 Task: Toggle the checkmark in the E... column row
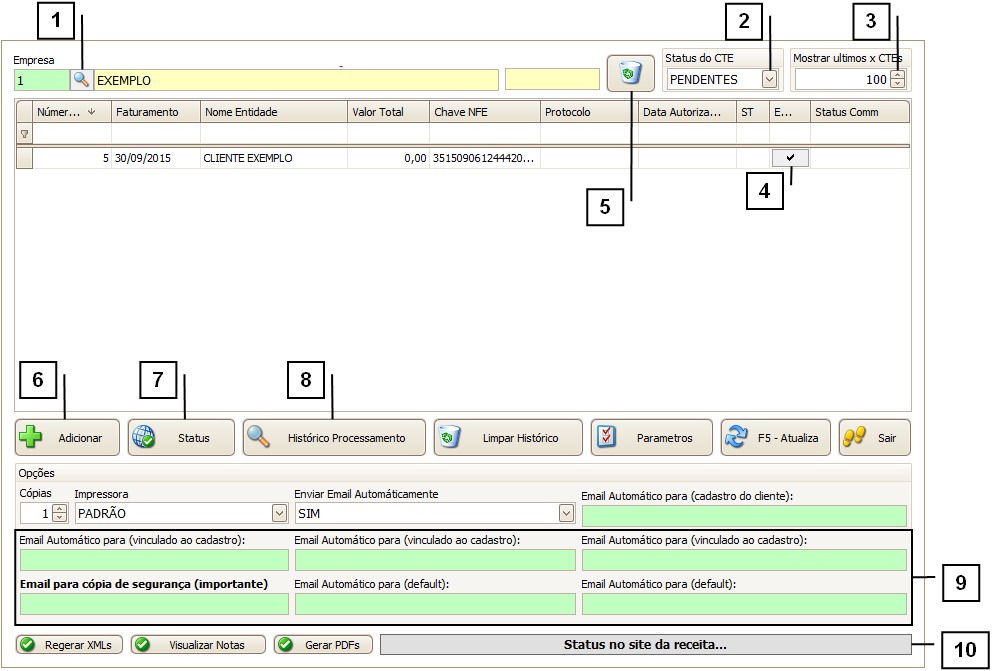pos(790,158)
